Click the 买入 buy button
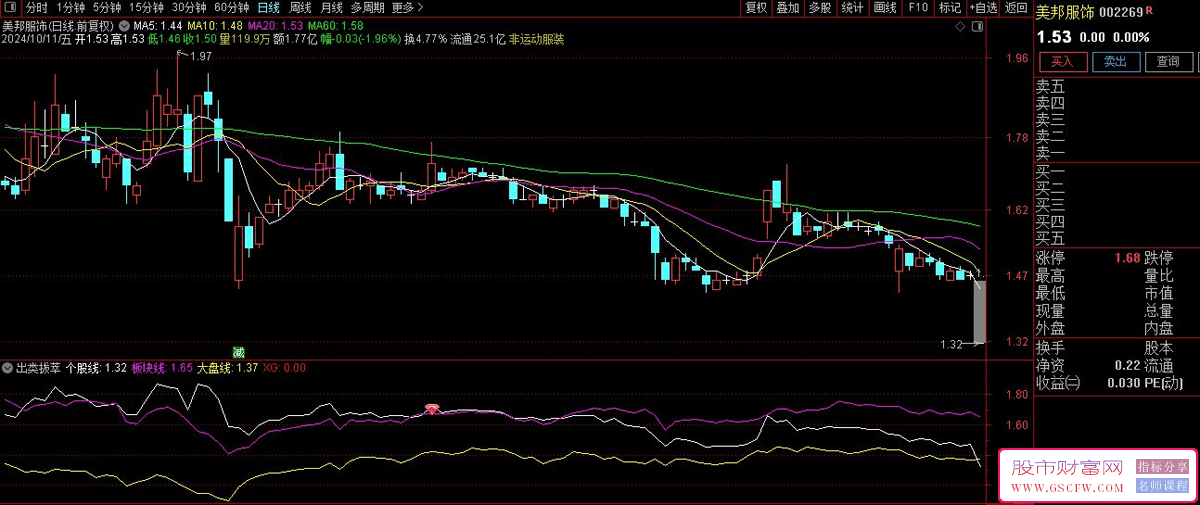Image resolution: width=1200 pixels, height=505 pixels. coord(1062,62)
